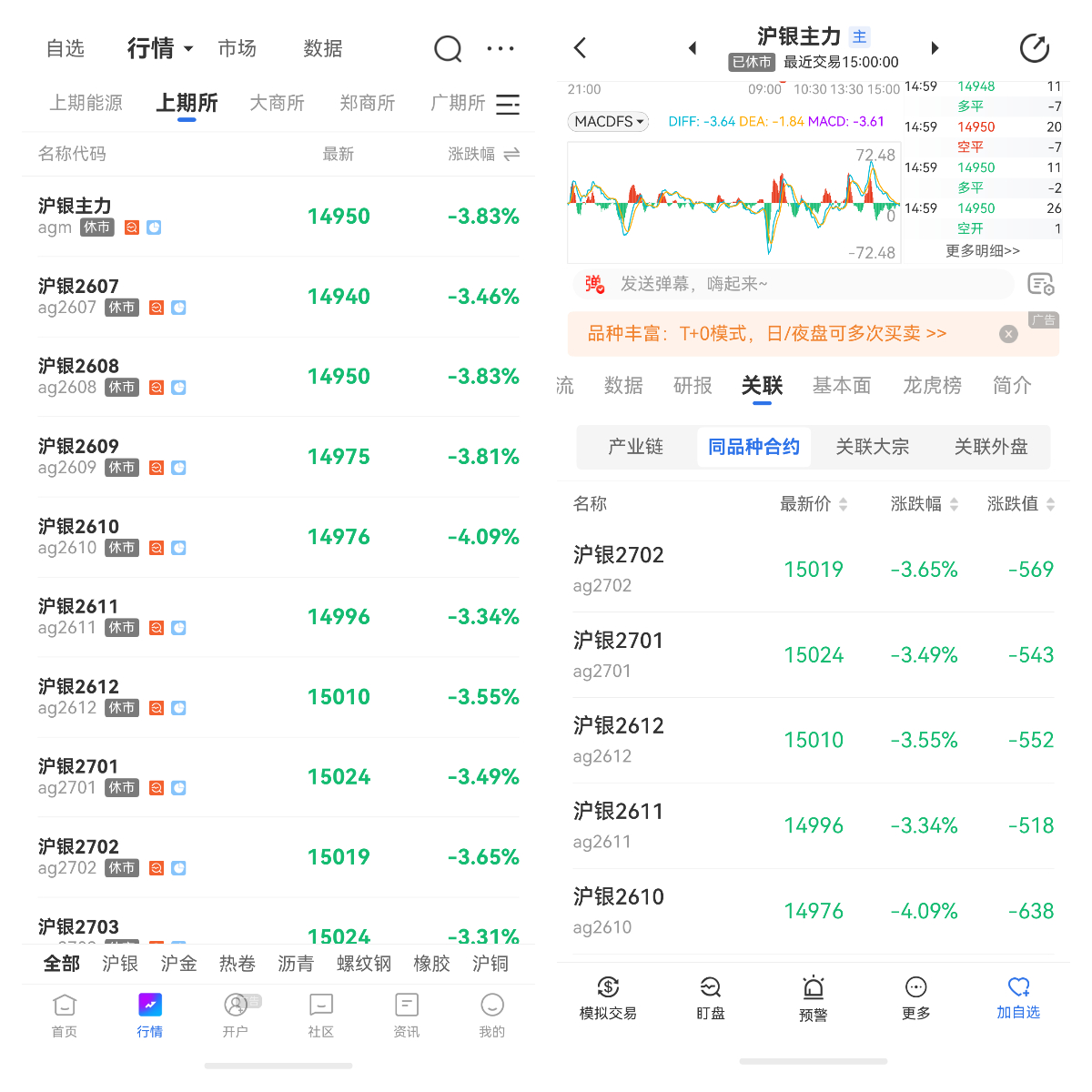
Task: Filter list by 沪铜
Action: point(490,964)
